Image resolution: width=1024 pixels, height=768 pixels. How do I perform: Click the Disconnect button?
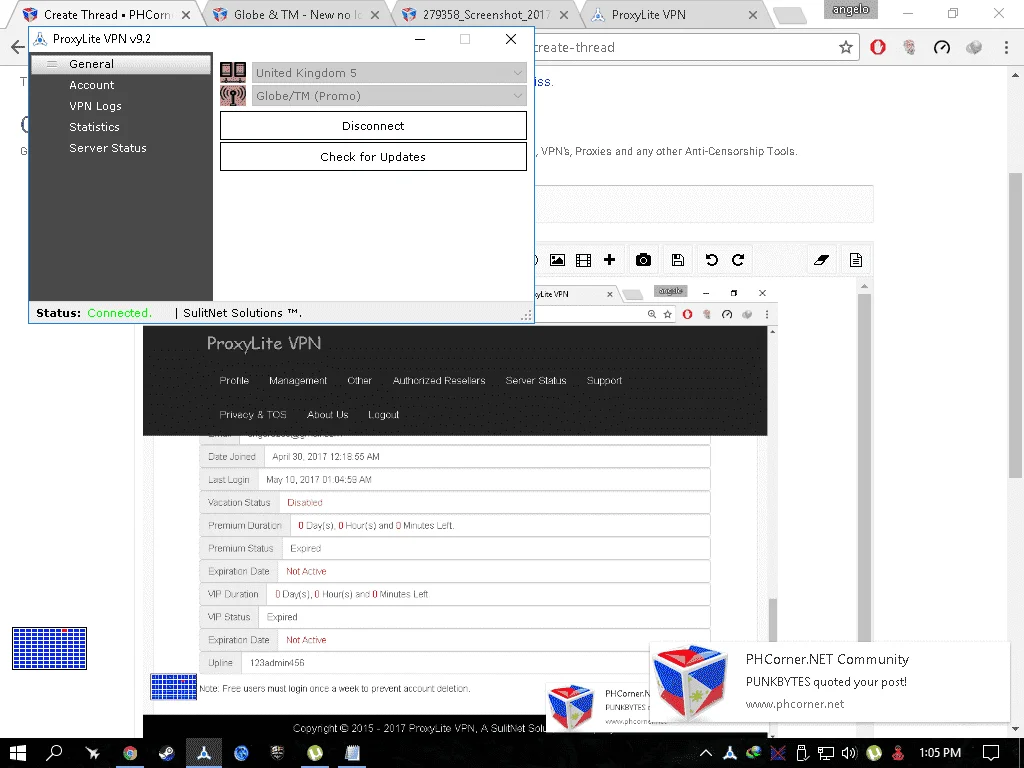(x=373, y=125)
